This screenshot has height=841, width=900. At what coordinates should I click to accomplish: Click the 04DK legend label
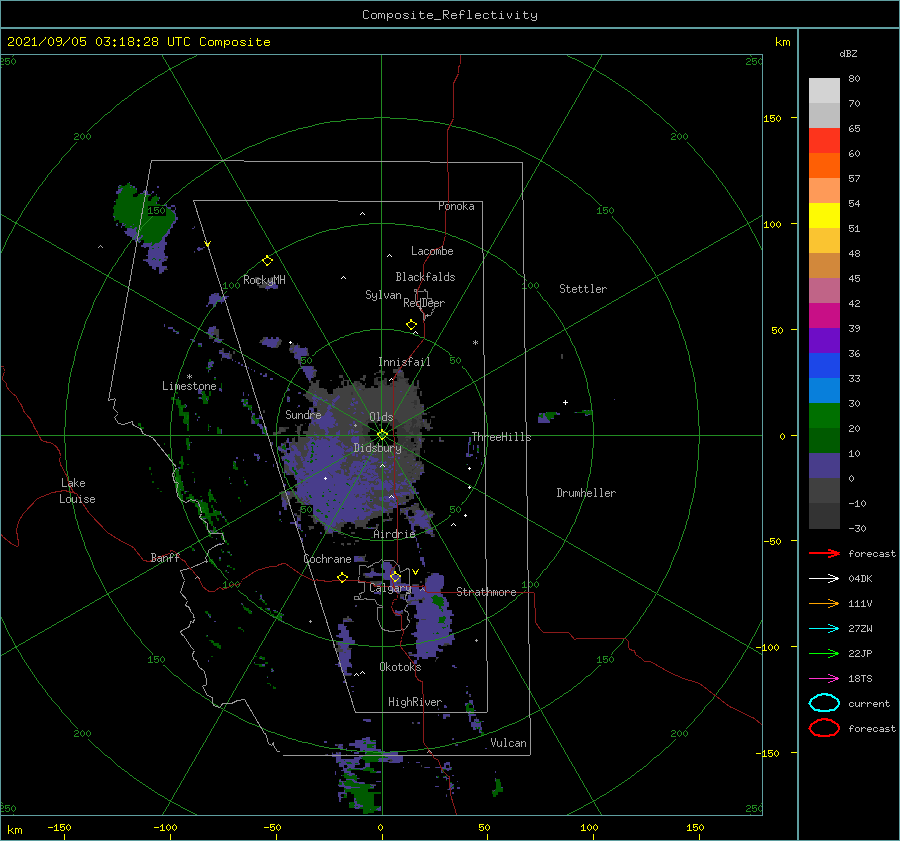pyautogui.click(x=860, y=578)
